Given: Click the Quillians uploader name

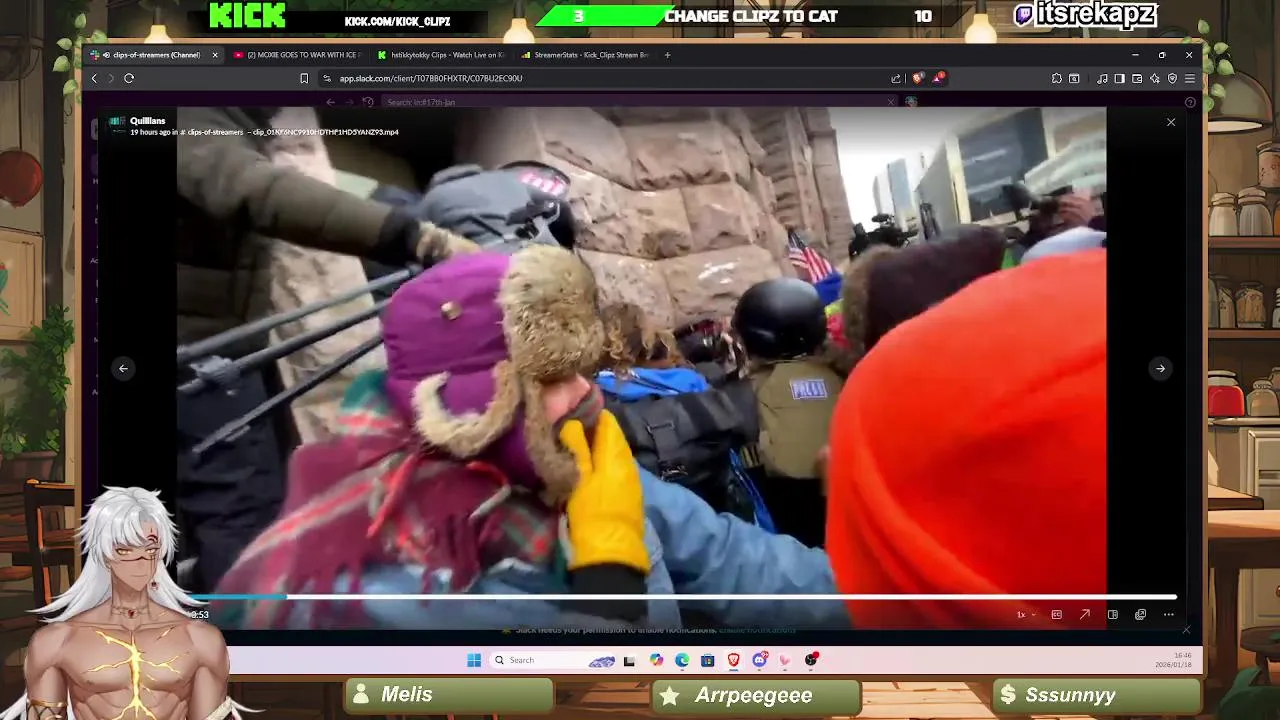Looking at the screenshot, I should click(x=147, y=121).
